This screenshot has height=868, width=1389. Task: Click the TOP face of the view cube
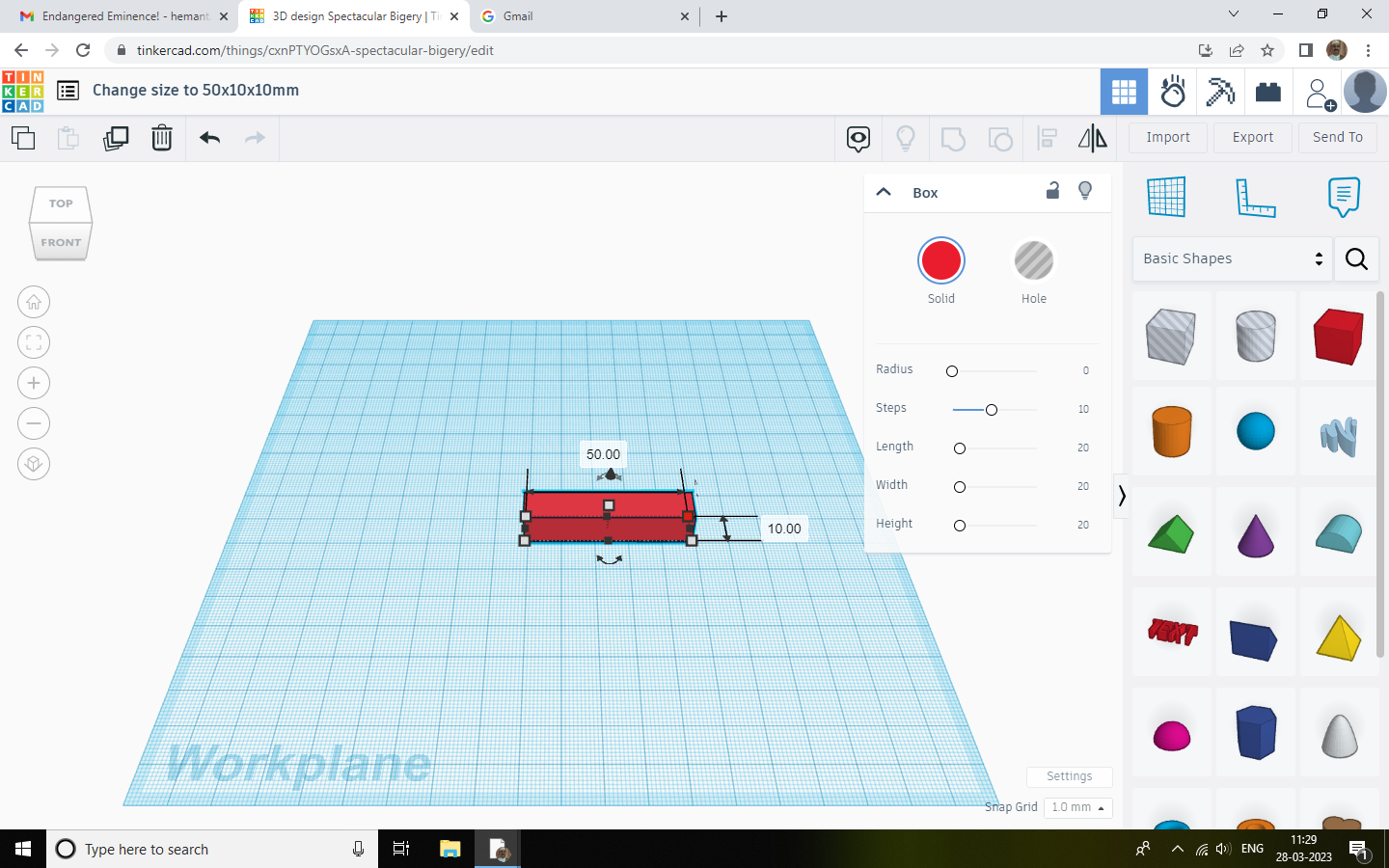[60, 203]
